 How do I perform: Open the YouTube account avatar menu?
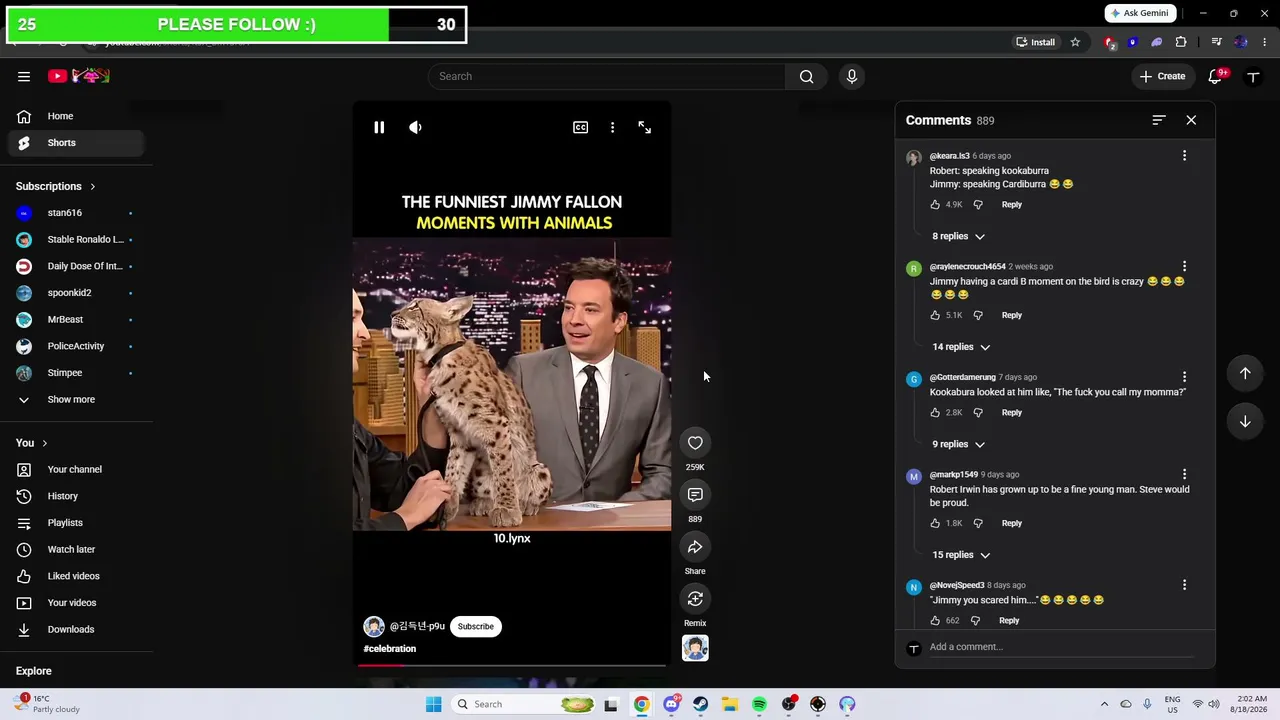[x=1253, y=76]
